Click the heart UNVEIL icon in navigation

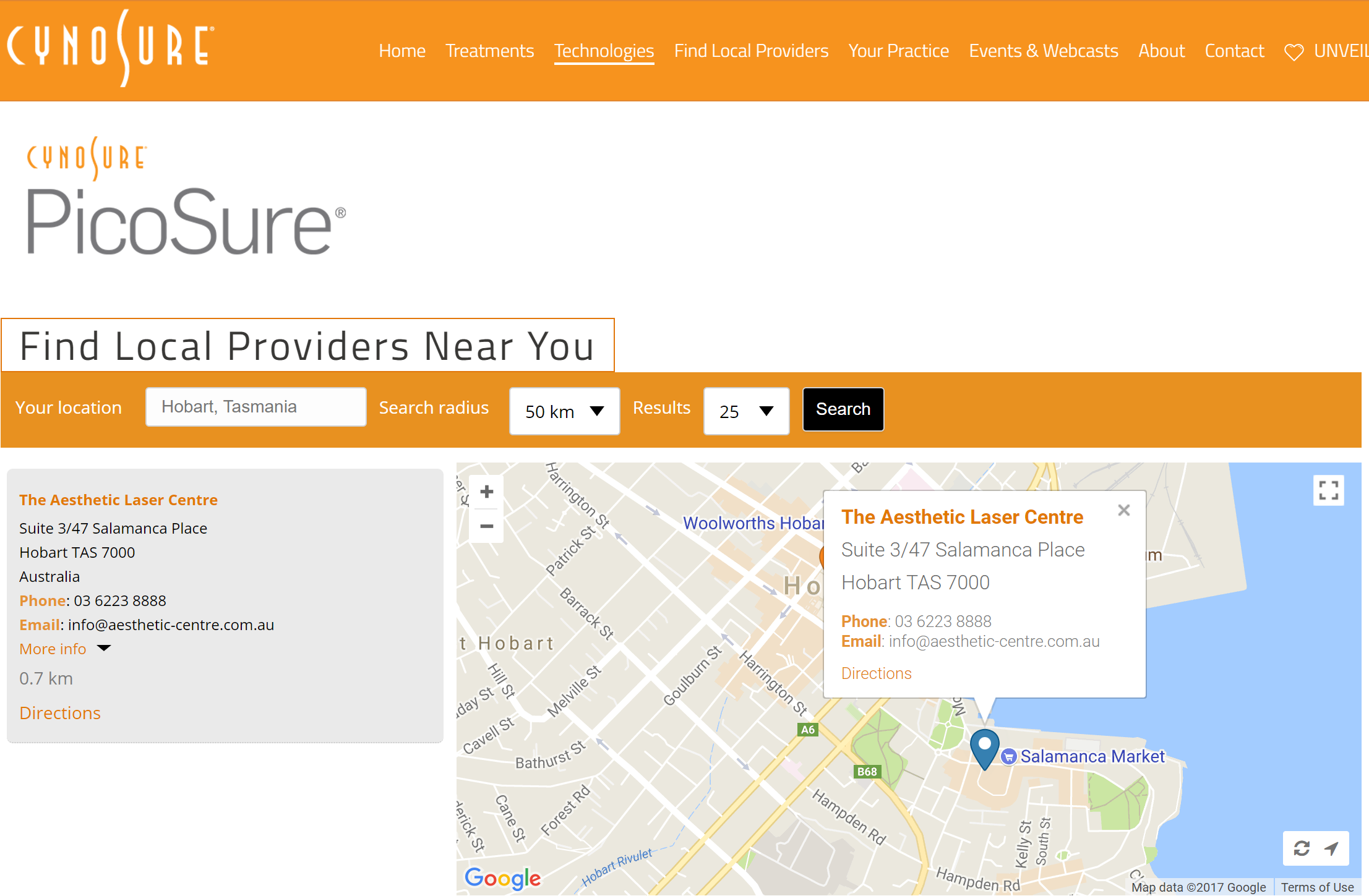1294,52
